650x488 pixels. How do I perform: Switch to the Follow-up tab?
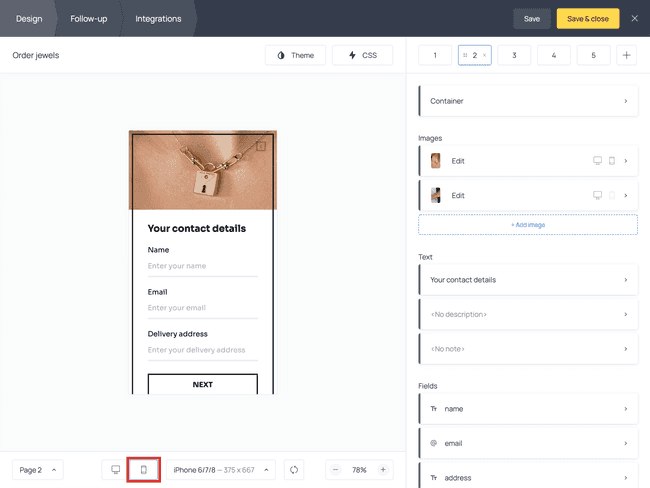(88, 19)
